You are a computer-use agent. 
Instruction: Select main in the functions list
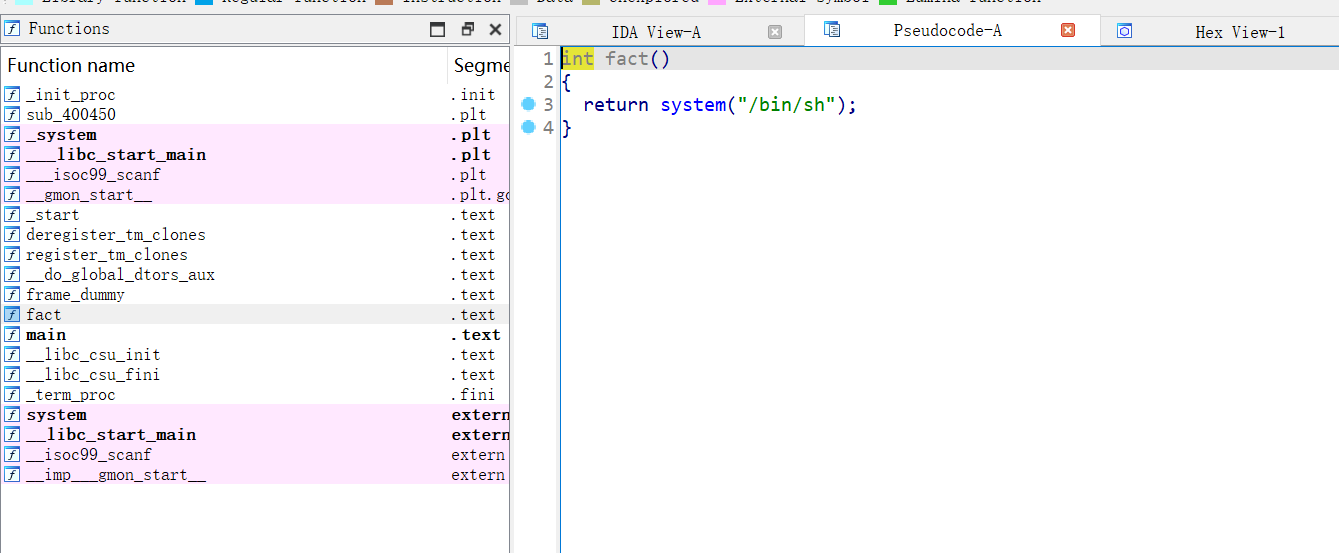coord(255,335)
